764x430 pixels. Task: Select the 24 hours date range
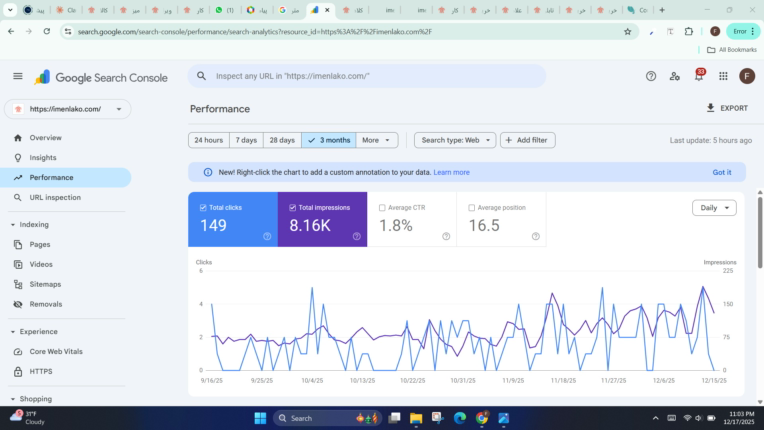click(209, 140)
